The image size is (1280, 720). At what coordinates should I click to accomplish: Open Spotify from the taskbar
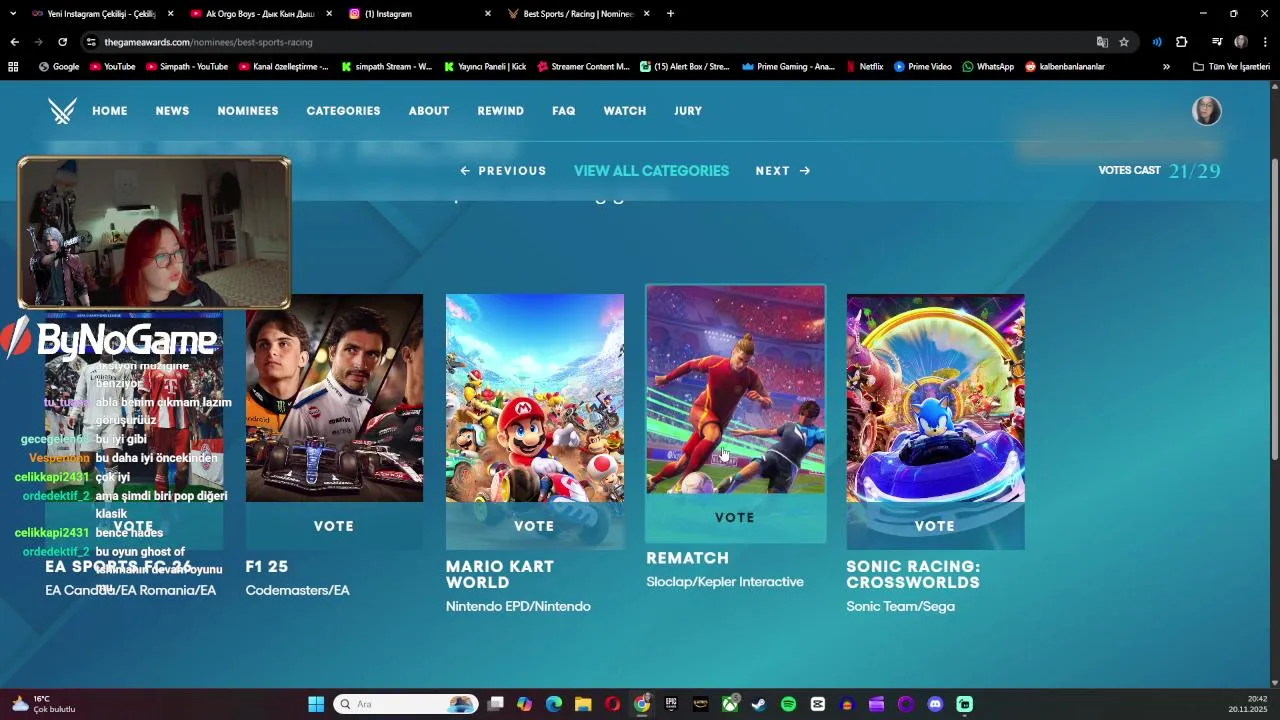click(788, 704)
